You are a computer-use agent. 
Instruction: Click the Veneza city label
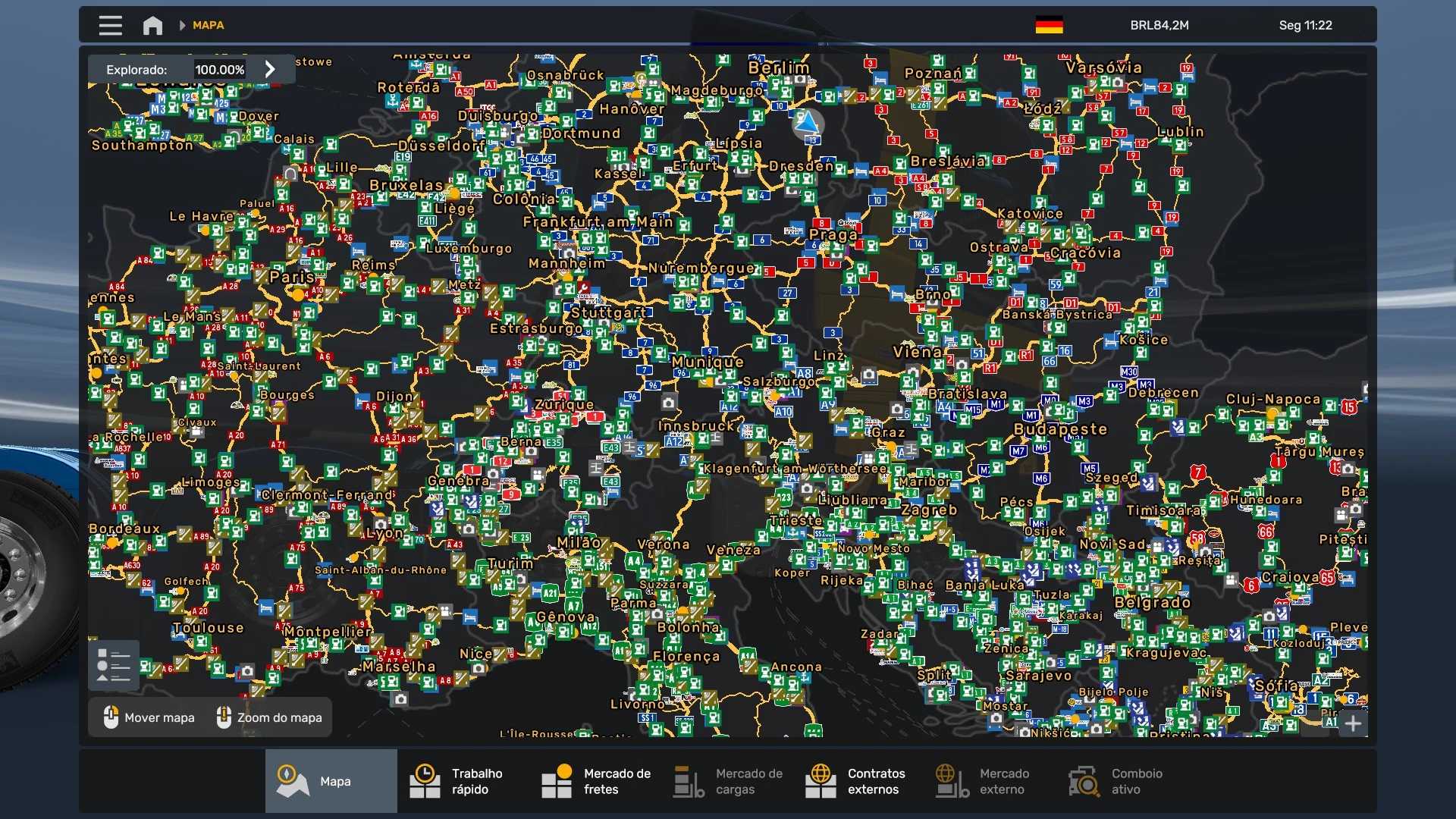[733, 550]
